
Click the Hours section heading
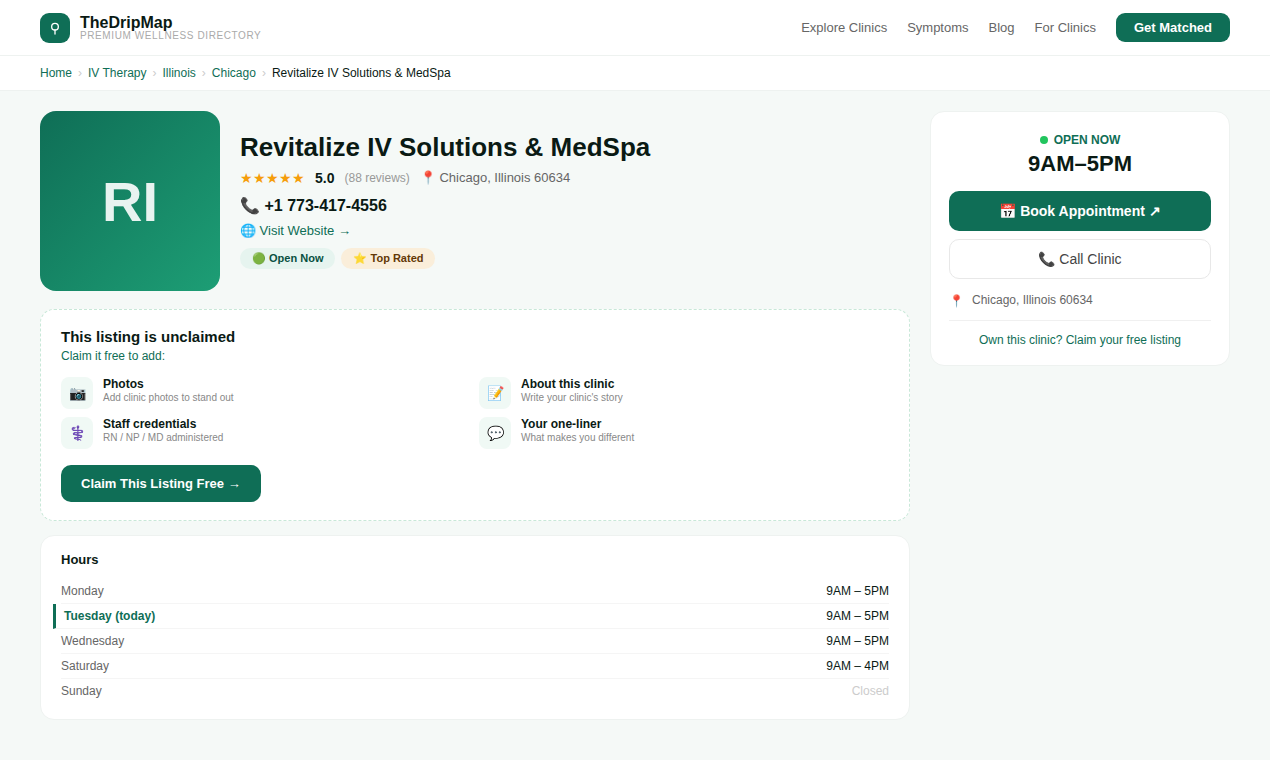80,560
